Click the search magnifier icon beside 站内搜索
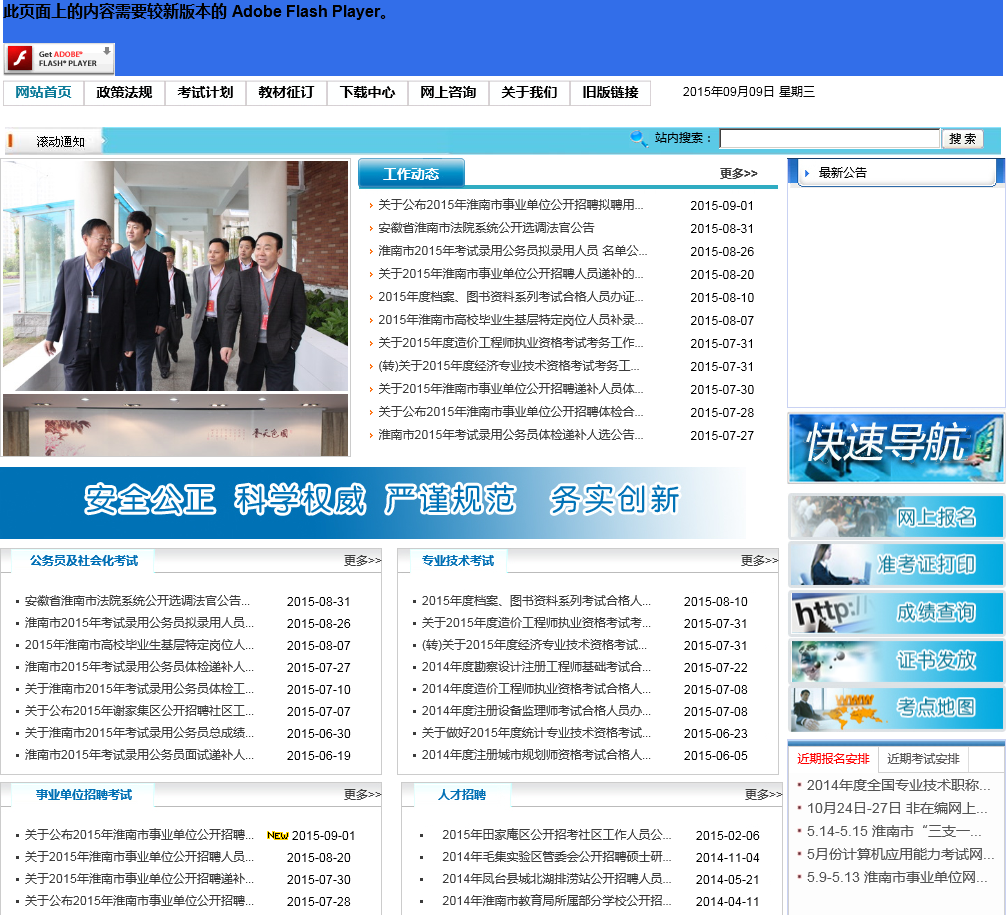1006x915 pixels. [638, 139]
